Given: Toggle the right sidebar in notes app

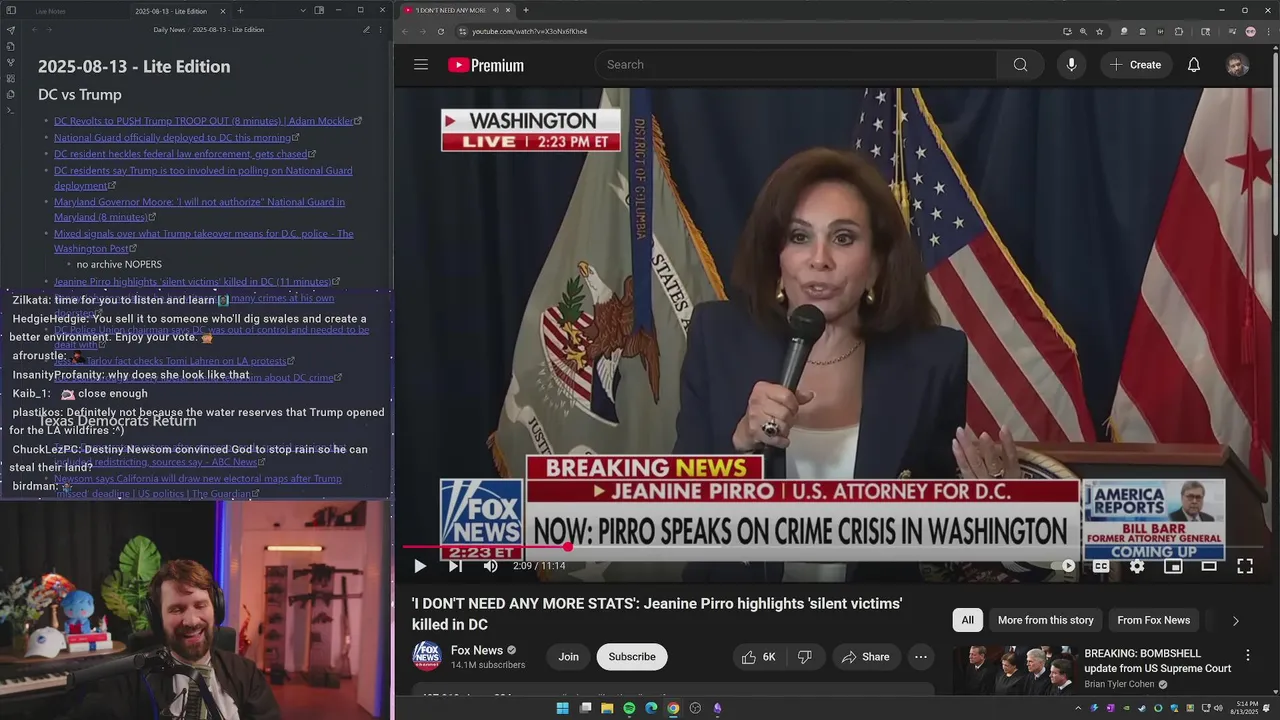Looking at the screenshot, I should (x=319, y=10).
